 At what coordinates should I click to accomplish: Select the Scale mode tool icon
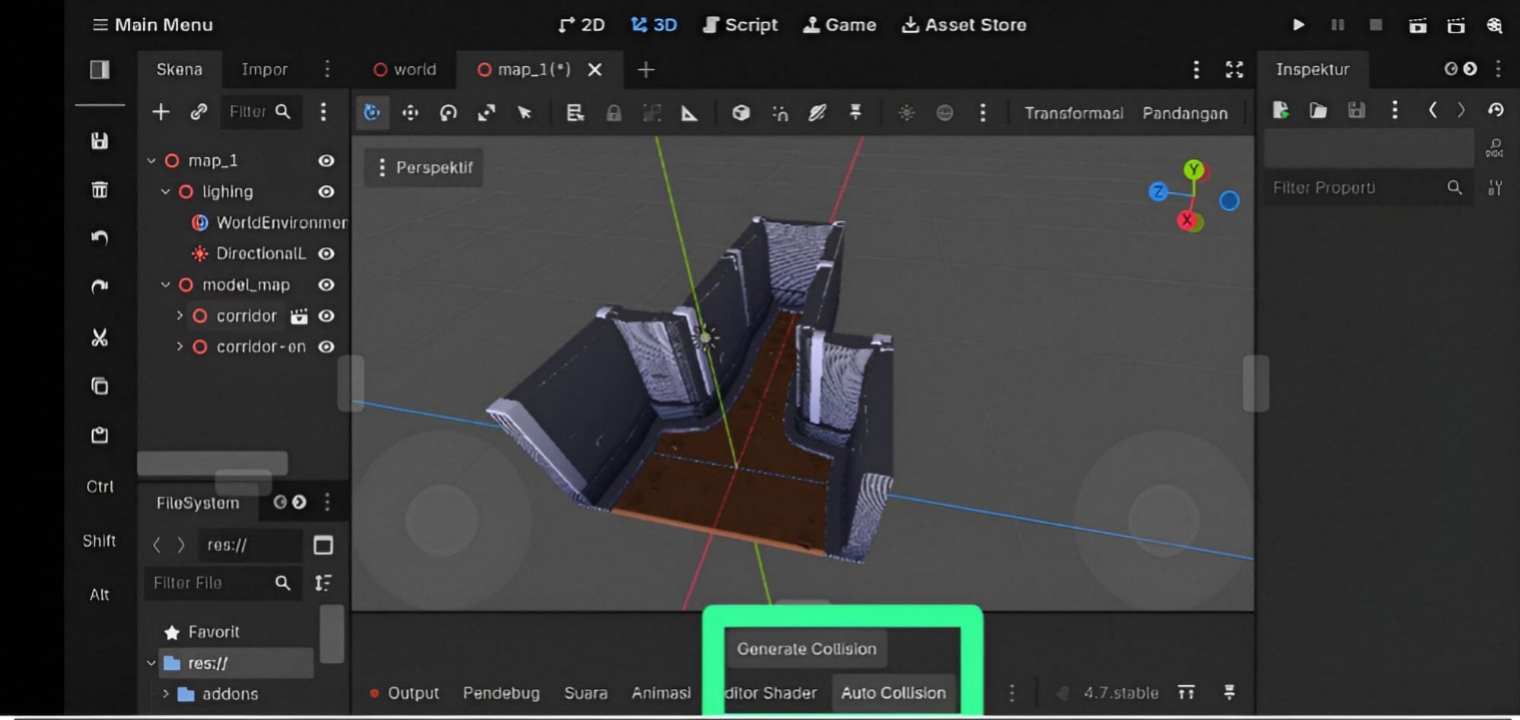pyautogui.click(x=486, y=113)
